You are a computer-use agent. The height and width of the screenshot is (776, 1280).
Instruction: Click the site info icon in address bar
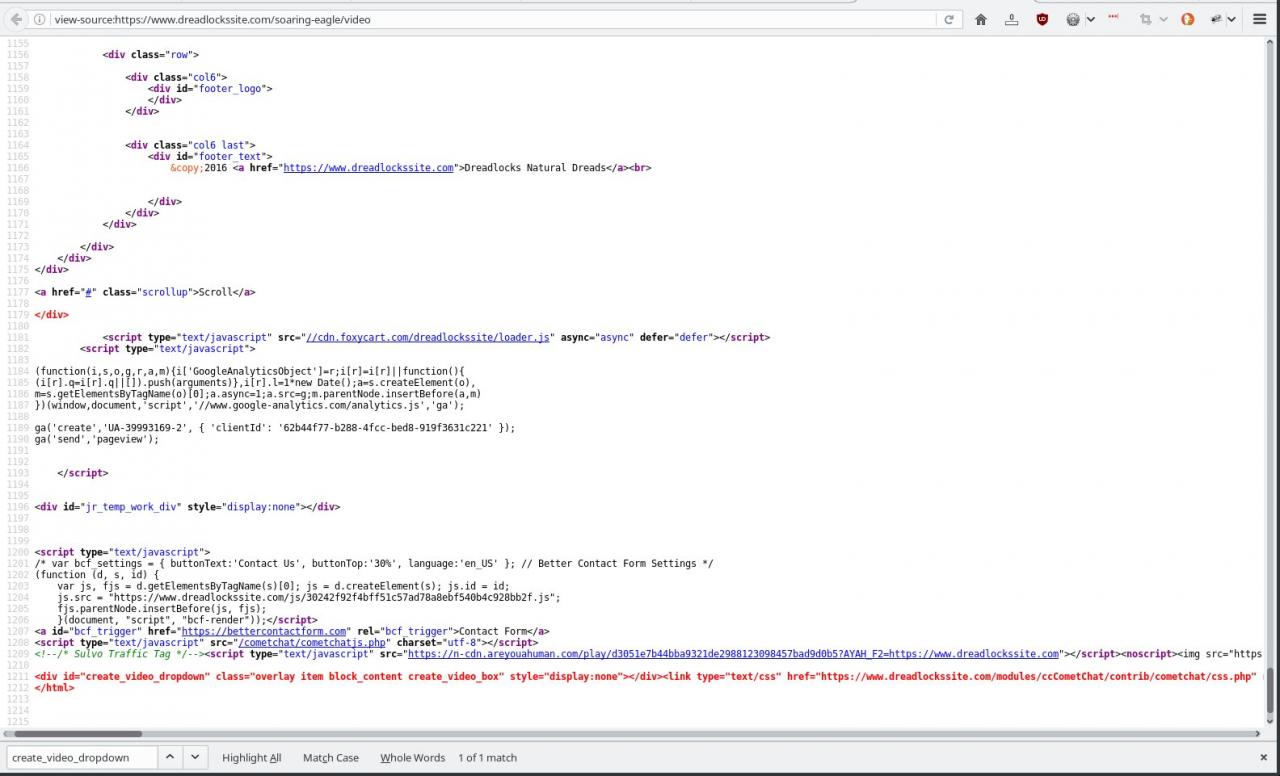coord(39,19)
